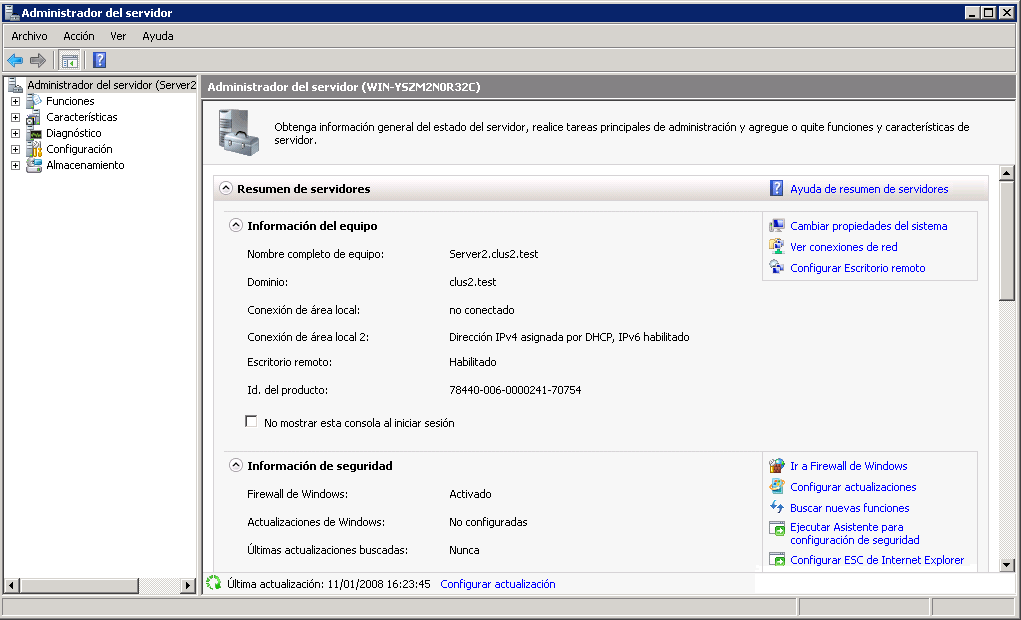Click the Buscar nuevas funciones link

click(849, 507)
